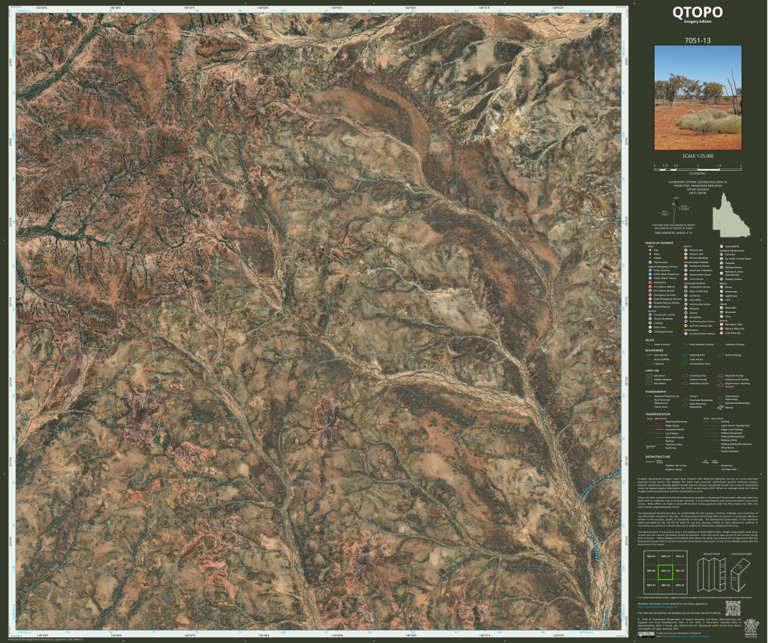Click the Camping Ground legend icon
The height and width of the screenshot is (643, 768).
pyautogui.click(x=650, y=332)
